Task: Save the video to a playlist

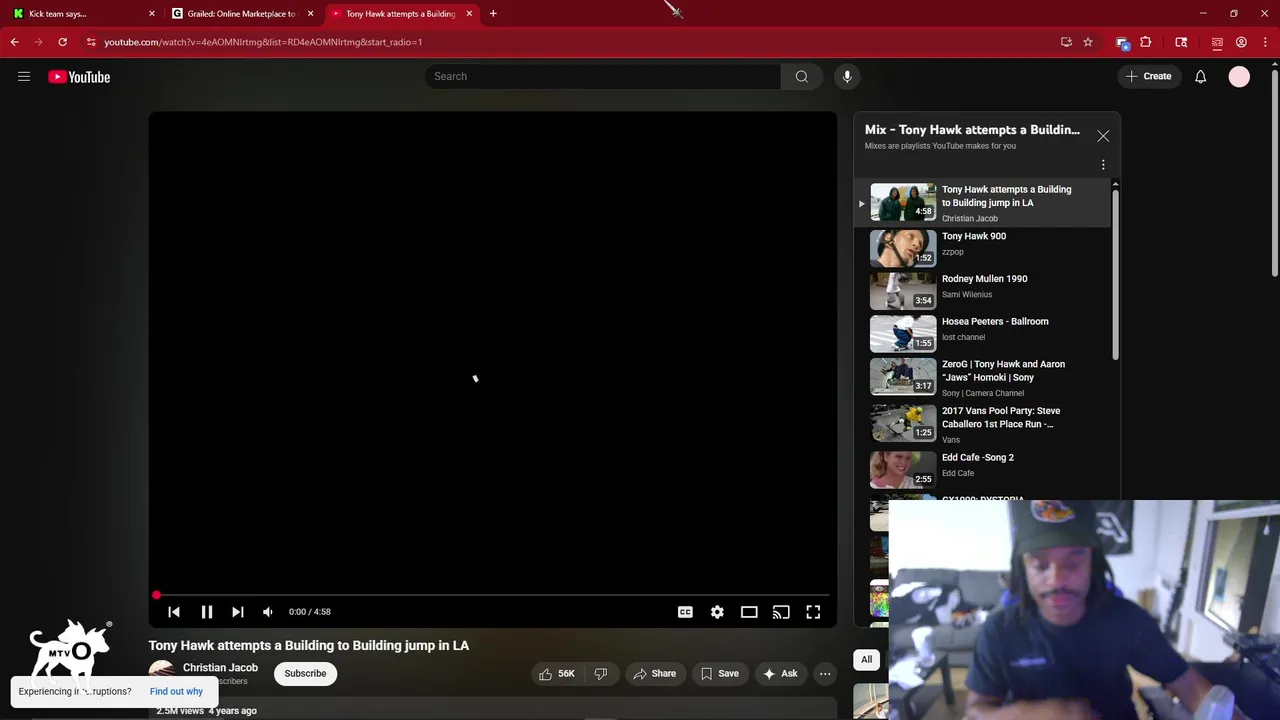Action: click(719, 674)
